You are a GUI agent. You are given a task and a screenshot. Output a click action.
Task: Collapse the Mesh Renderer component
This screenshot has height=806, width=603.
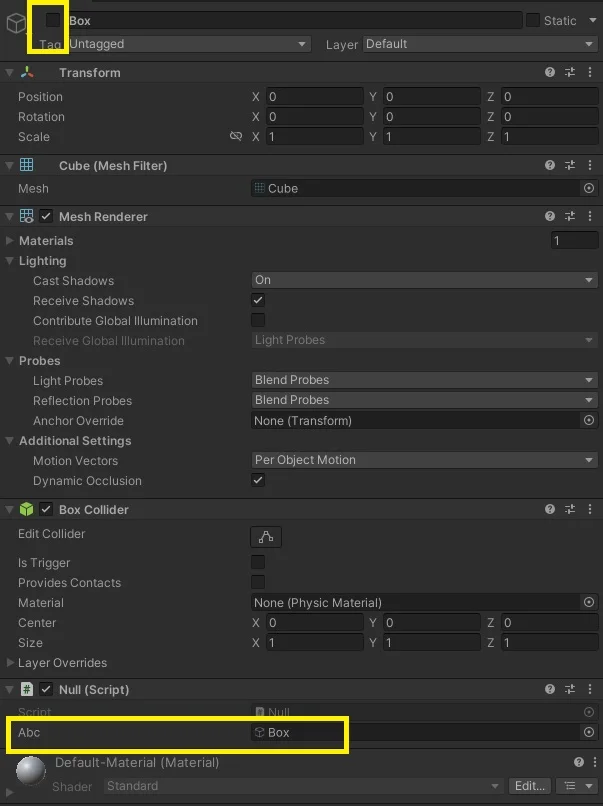tap(9, 216)
